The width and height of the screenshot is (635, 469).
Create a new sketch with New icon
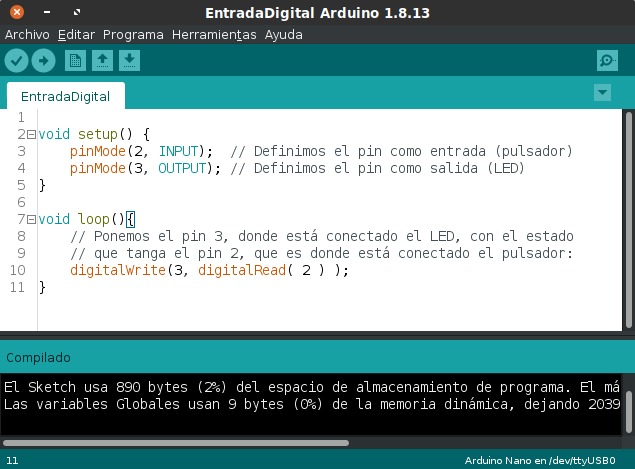[x=75, y=61]
